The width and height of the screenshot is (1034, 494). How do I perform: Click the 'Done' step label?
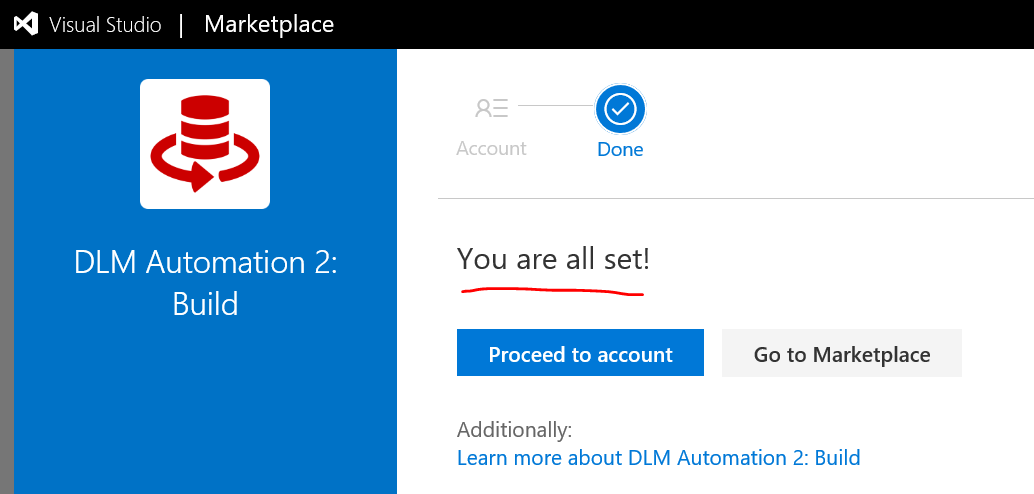pos(621,149)
